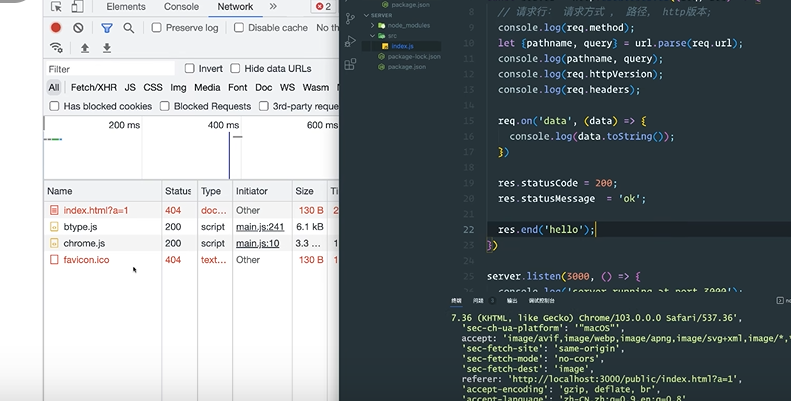Click the JS file icon beside index.js in explorer
The height and width of the screenshot is (401, 791).
(385, 46)
